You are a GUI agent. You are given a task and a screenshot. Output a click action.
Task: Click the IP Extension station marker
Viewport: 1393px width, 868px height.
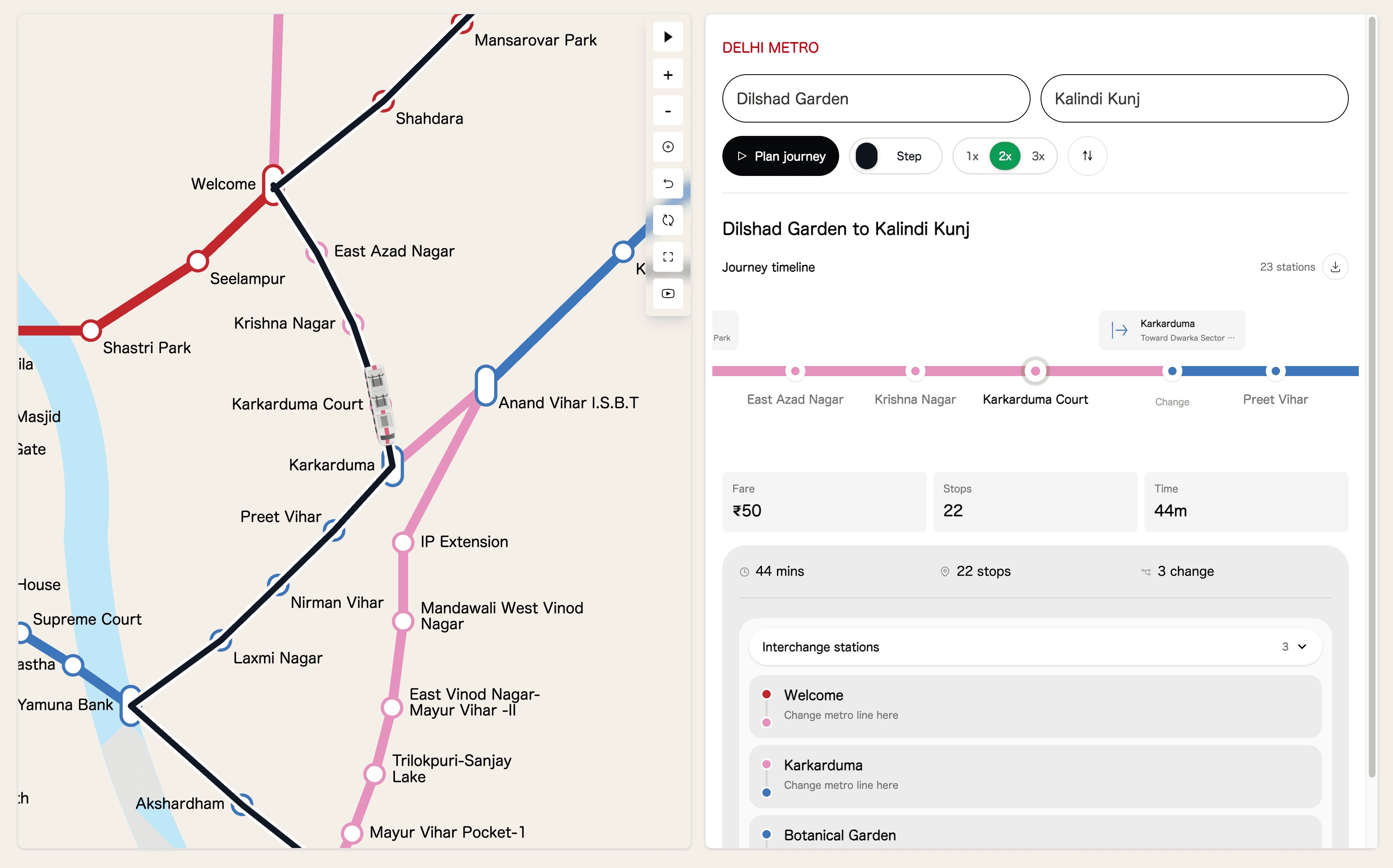(403, 542)
